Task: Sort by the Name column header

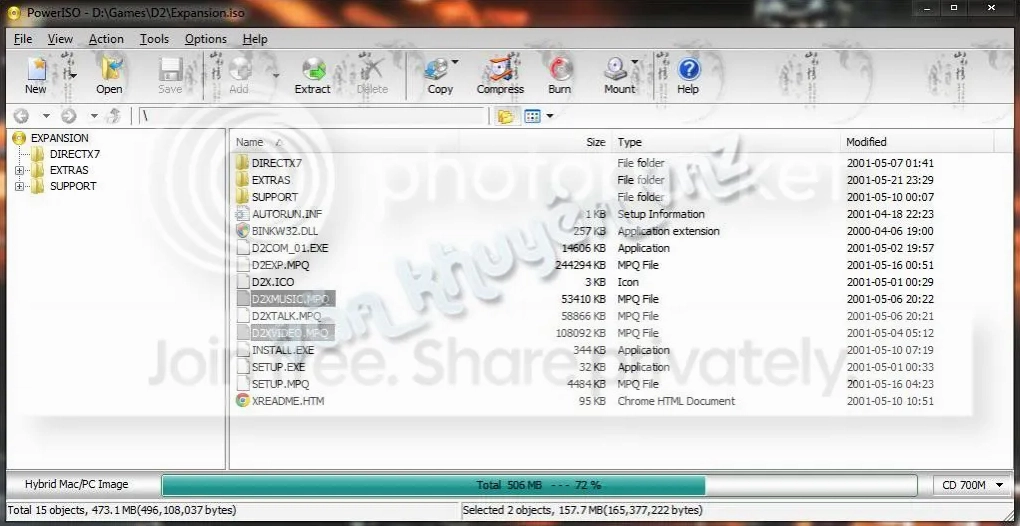Action: pos(345,142)
